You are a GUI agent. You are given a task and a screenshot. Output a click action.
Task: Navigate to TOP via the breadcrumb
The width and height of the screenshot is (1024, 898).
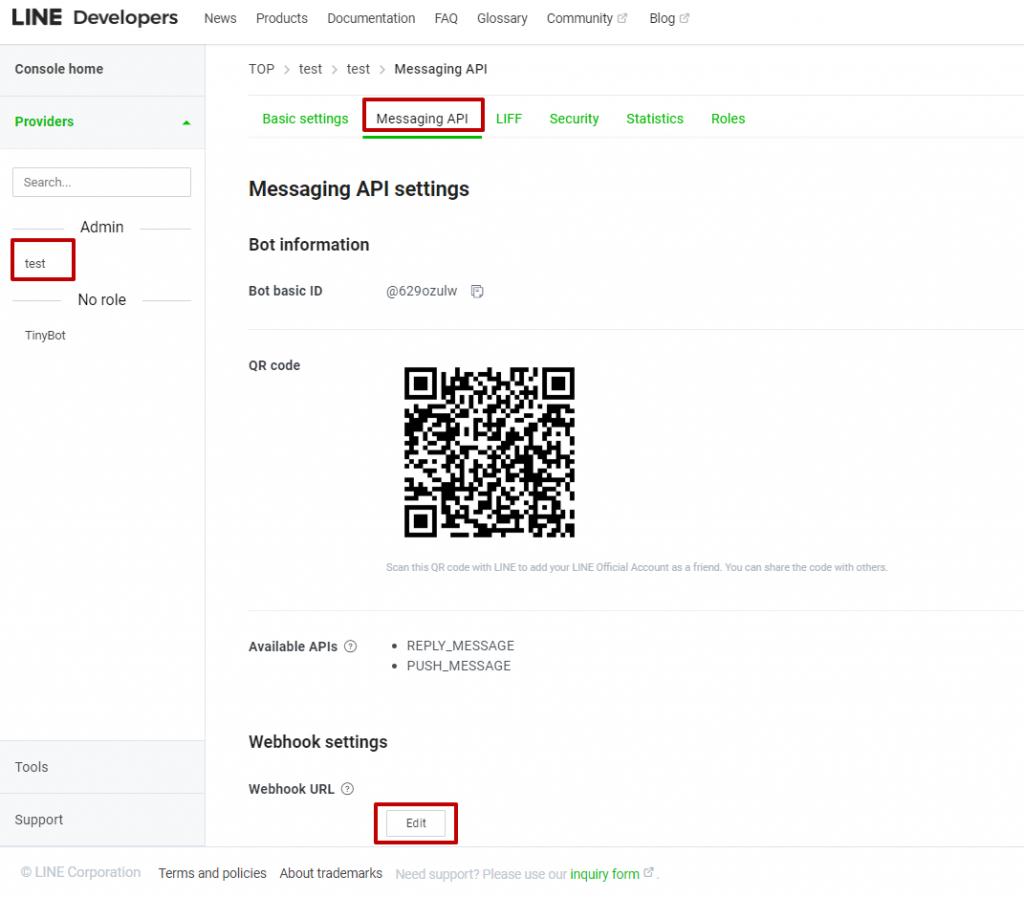coord(261,69)
